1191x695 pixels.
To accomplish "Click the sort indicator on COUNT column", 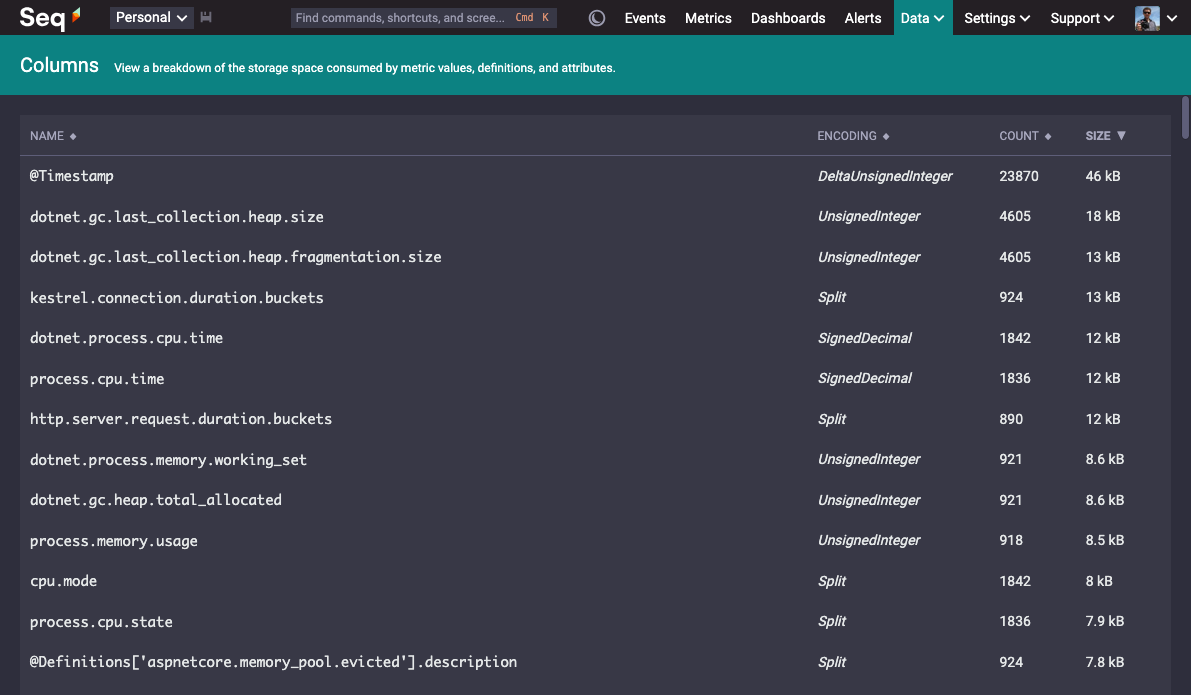I will pos(1050,135).
